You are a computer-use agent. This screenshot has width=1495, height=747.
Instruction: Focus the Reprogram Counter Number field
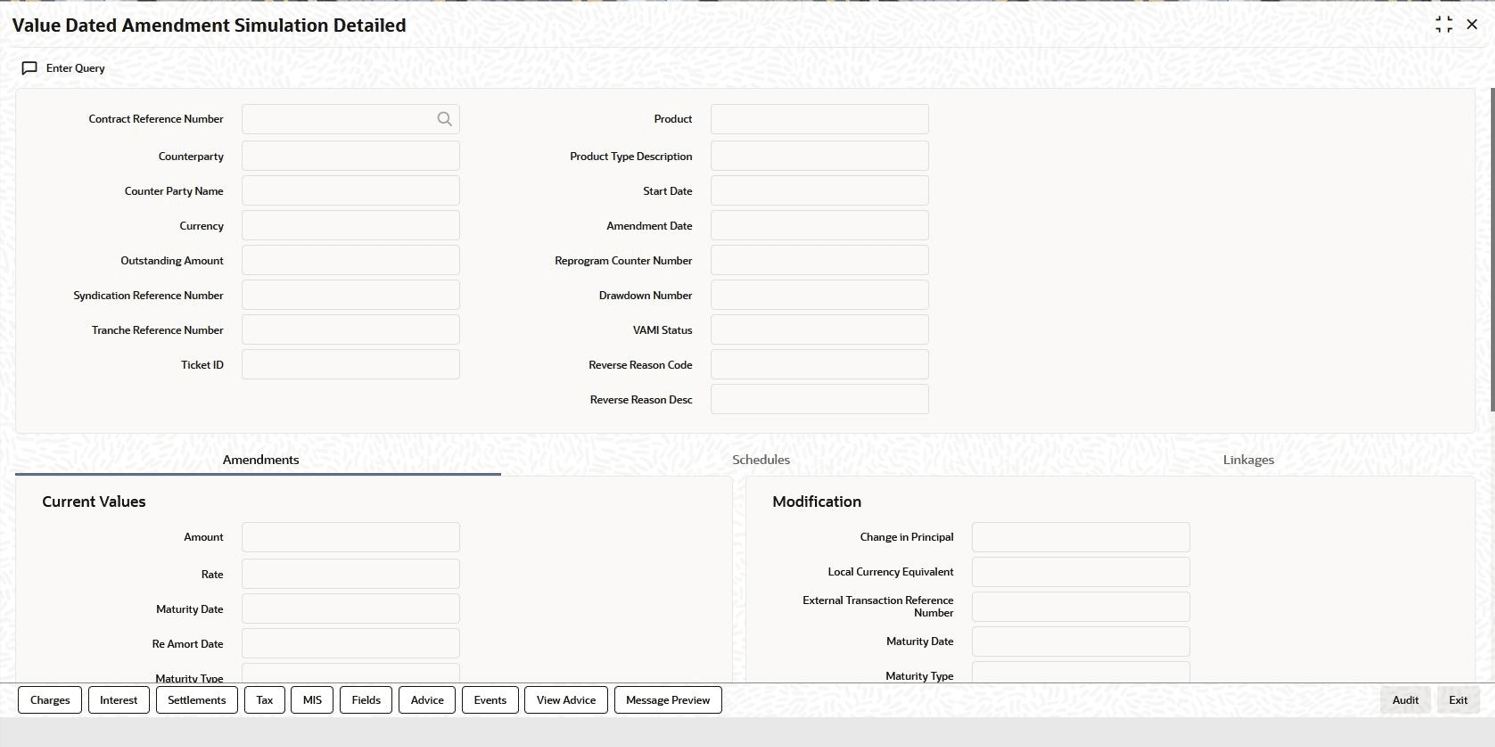[x=820, y=260]
